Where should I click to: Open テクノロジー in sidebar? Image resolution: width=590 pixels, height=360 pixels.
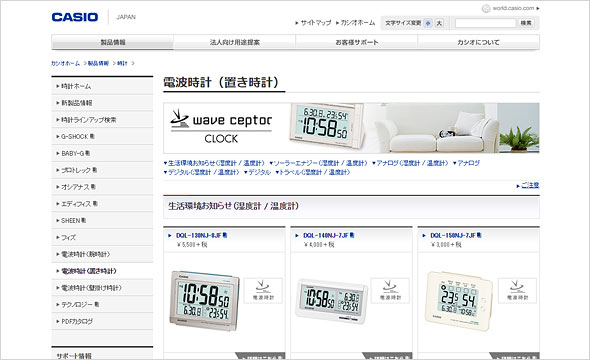tap(102, 304)
